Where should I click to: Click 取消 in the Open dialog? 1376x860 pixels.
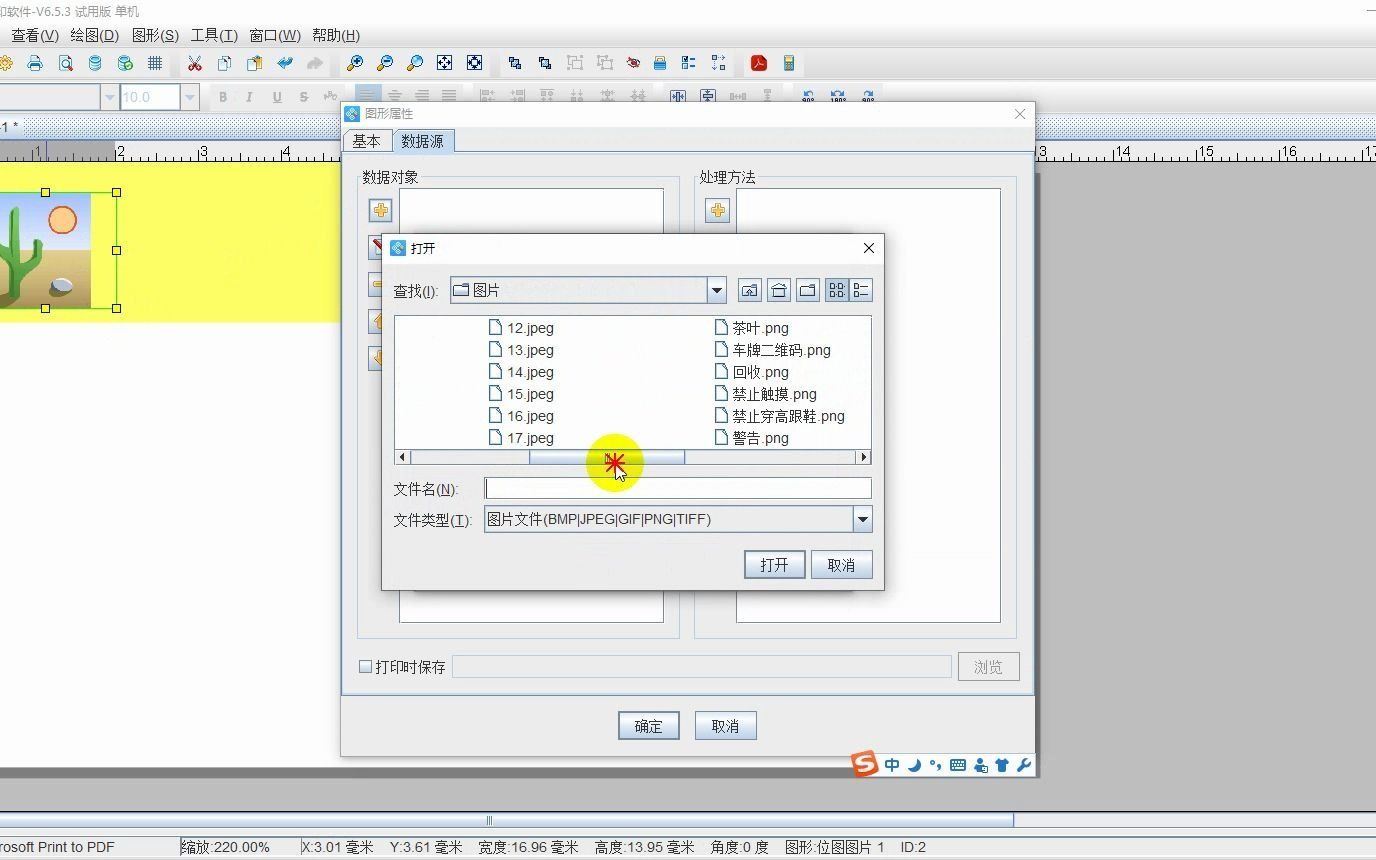tap(841, 565)
